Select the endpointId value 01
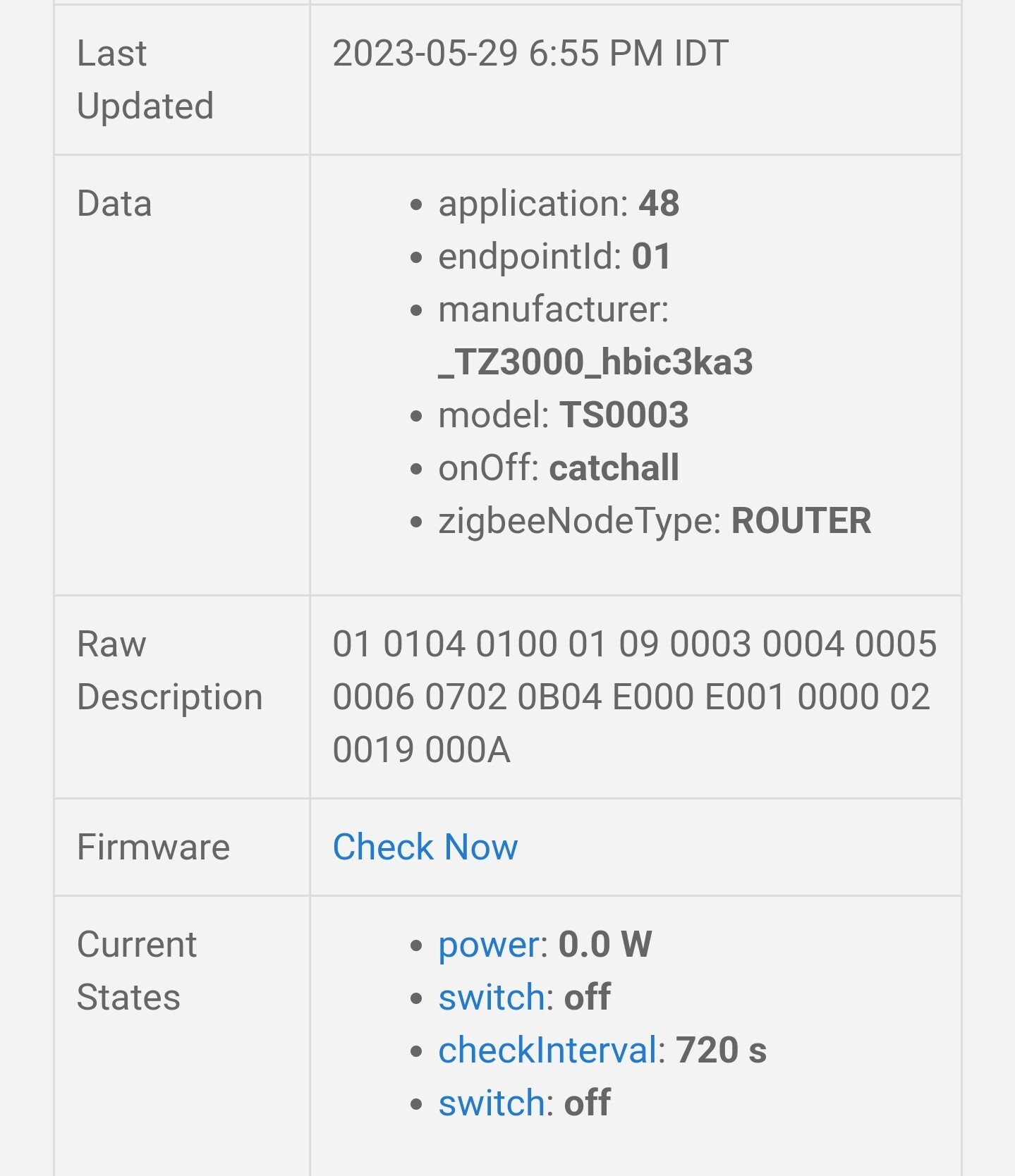 point(651,257)
